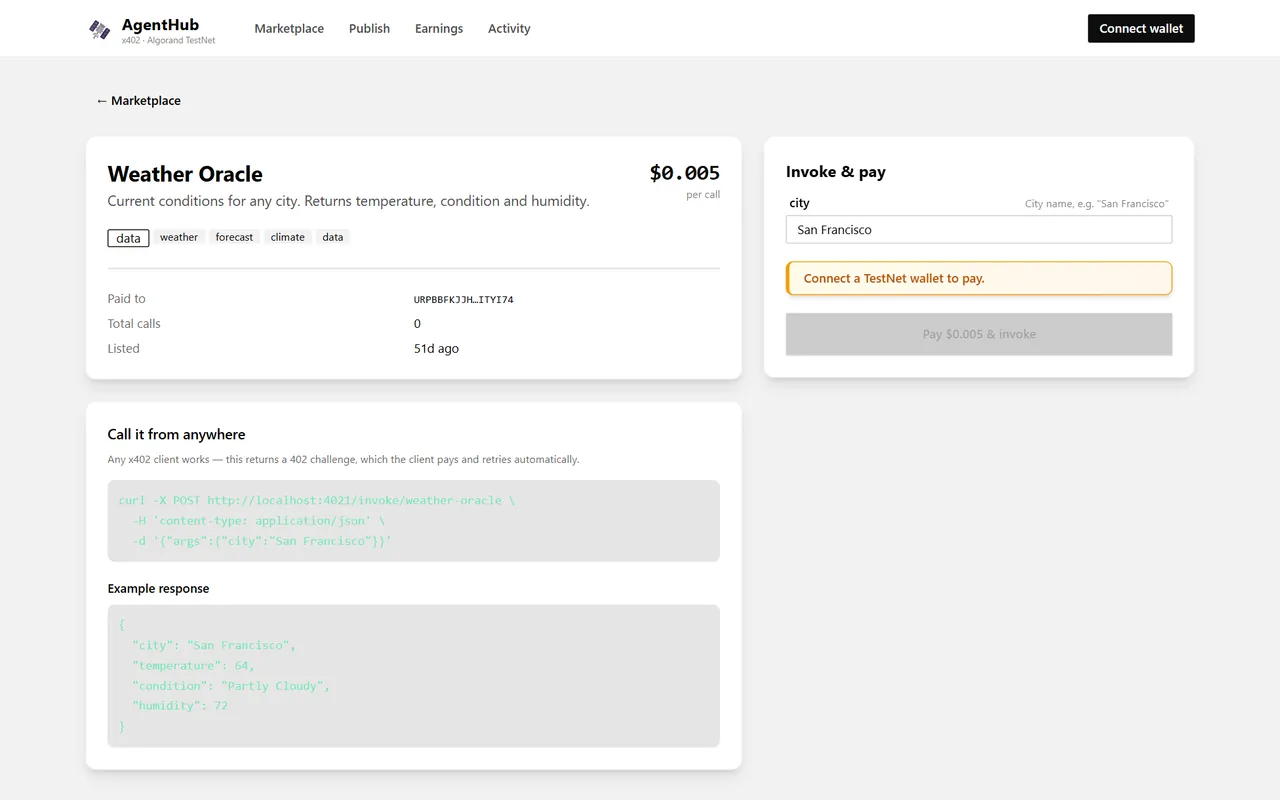Click the Connect a TestNet wallet notice
Image resolution: width=1280 pixels, height=800 pixels.
point(979,279)
